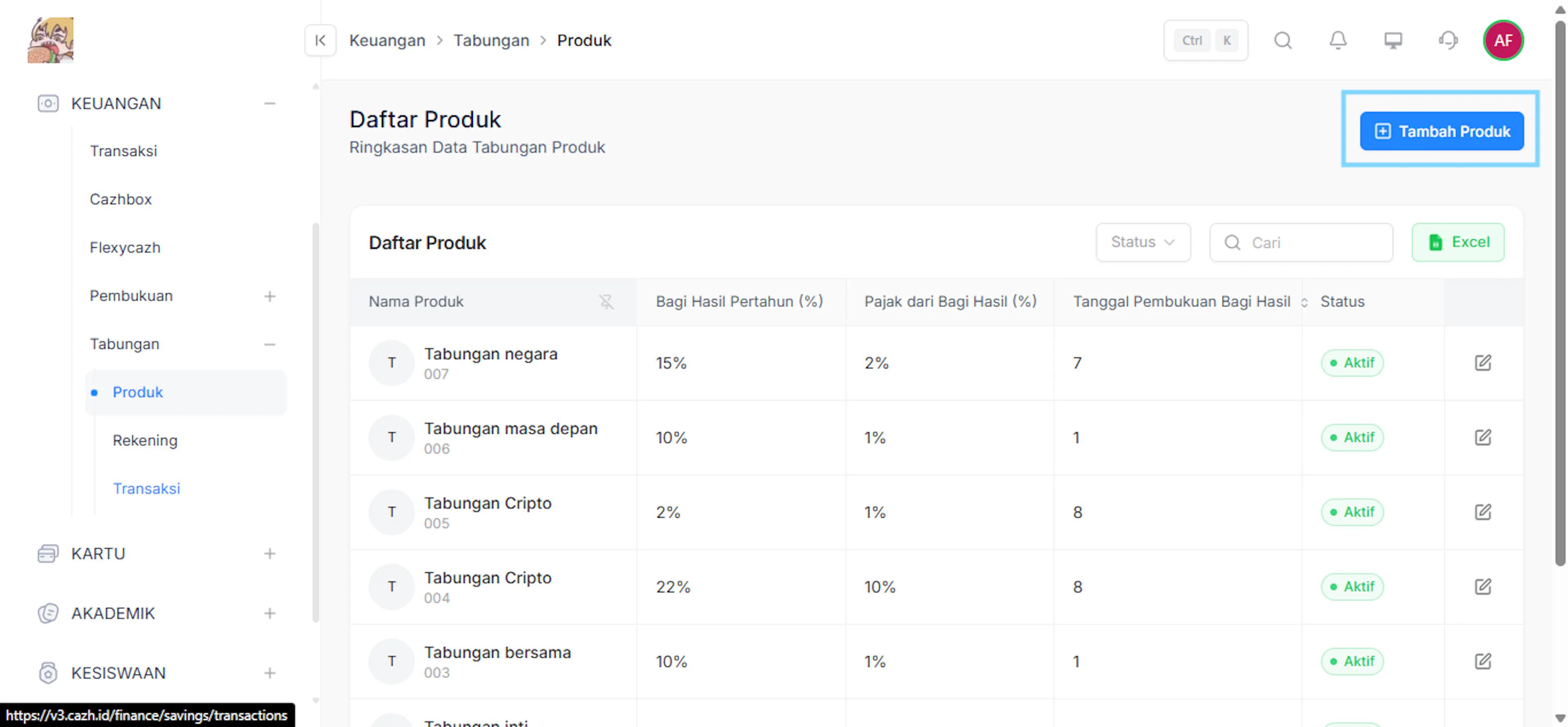Click the 15% profit share value
Image resolution: width=1568 pixels, height=727 pixels.
point(671,363)
